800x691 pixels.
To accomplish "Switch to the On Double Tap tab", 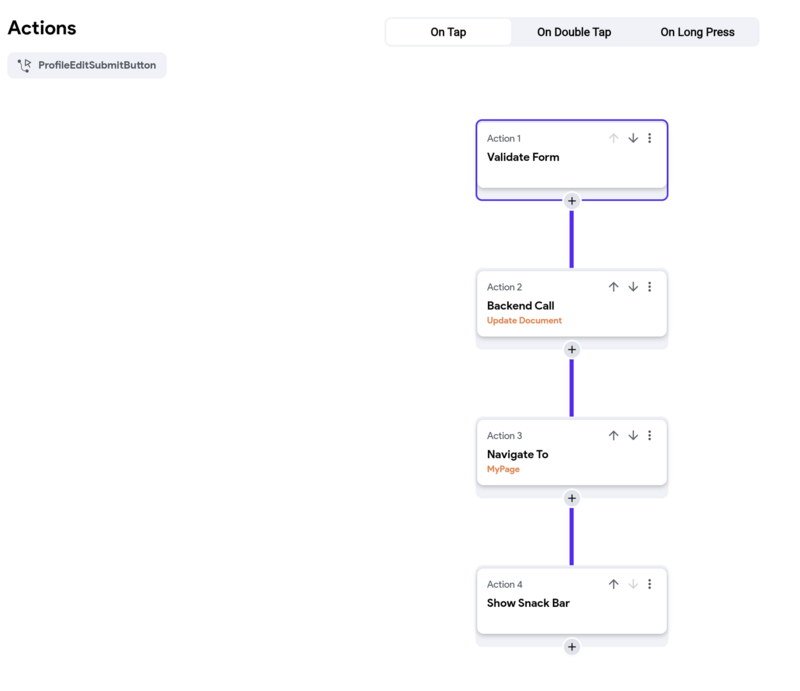I will click(574, 31).
